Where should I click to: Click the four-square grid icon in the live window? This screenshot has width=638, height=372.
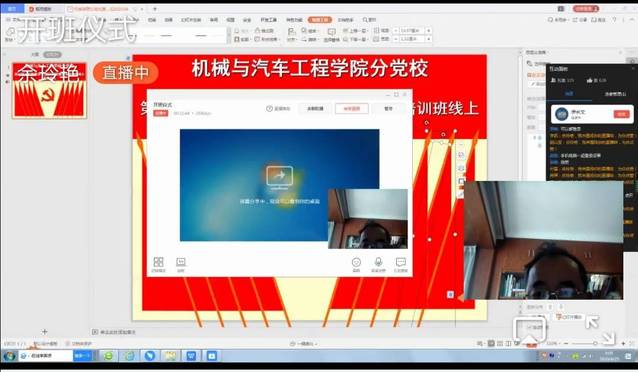(158, 262)
